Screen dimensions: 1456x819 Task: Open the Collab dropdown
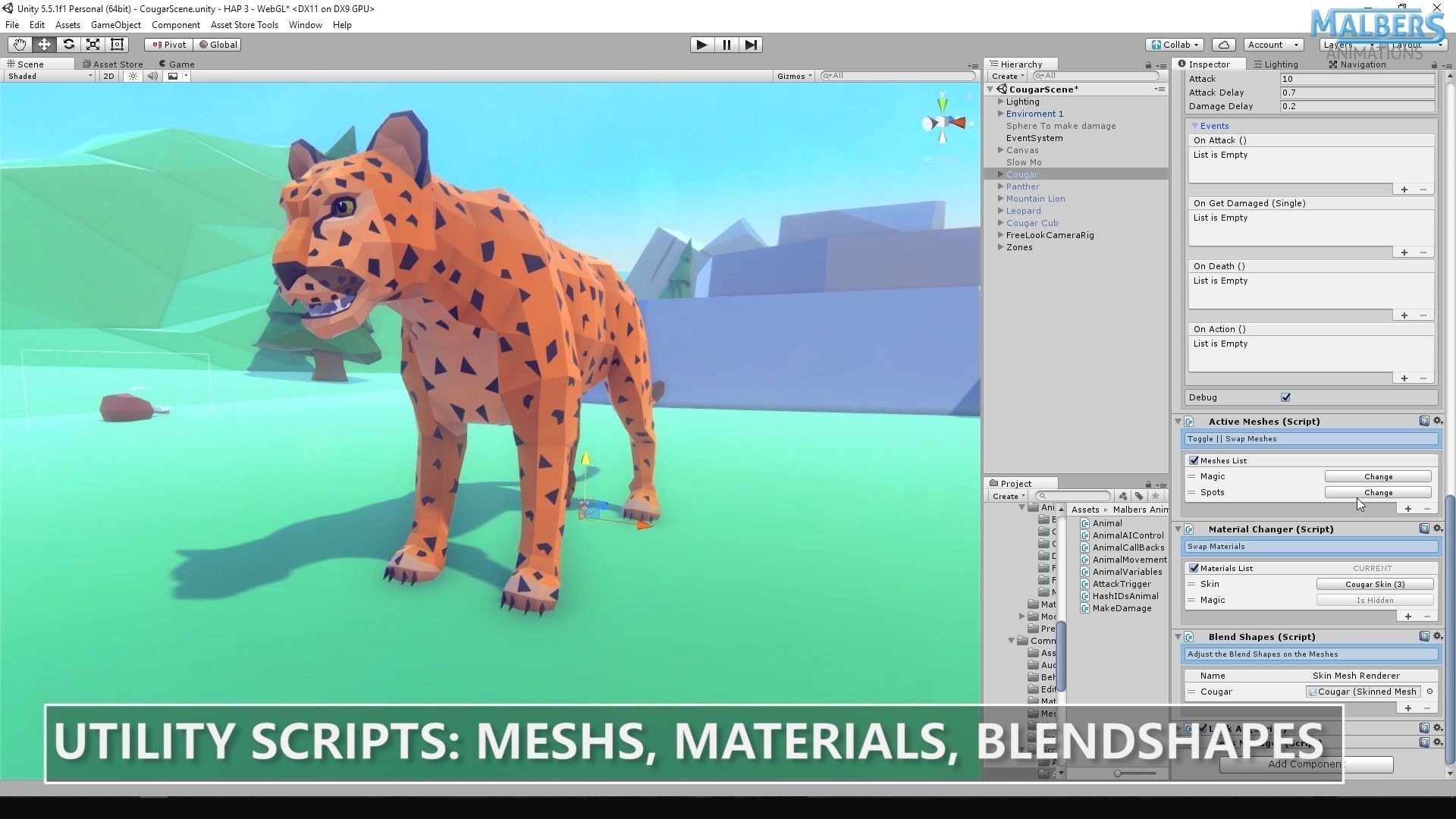[1175, 45]
